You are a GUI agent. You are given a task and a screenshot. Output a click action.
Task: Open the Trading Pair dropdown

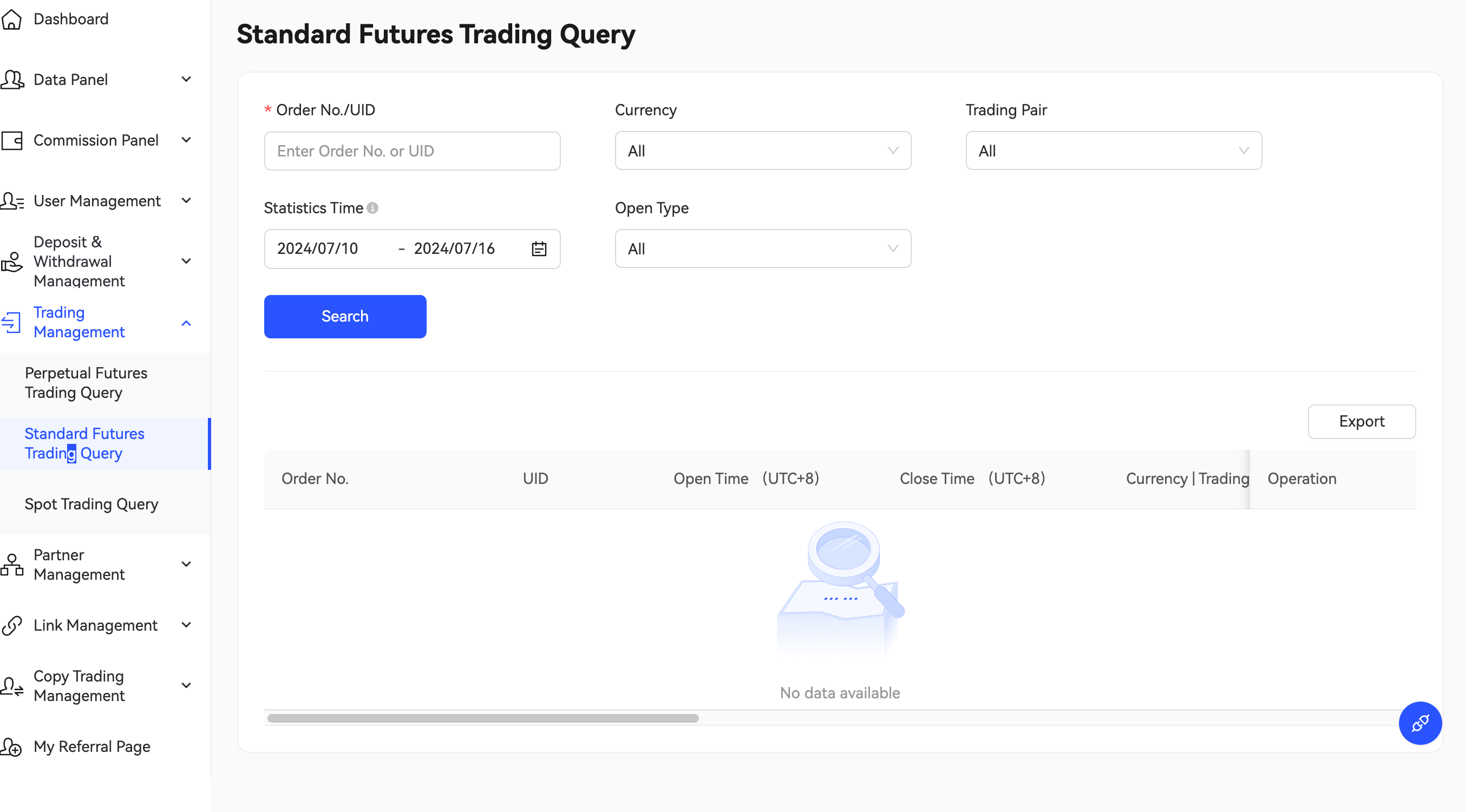[x=1113, y=151]
